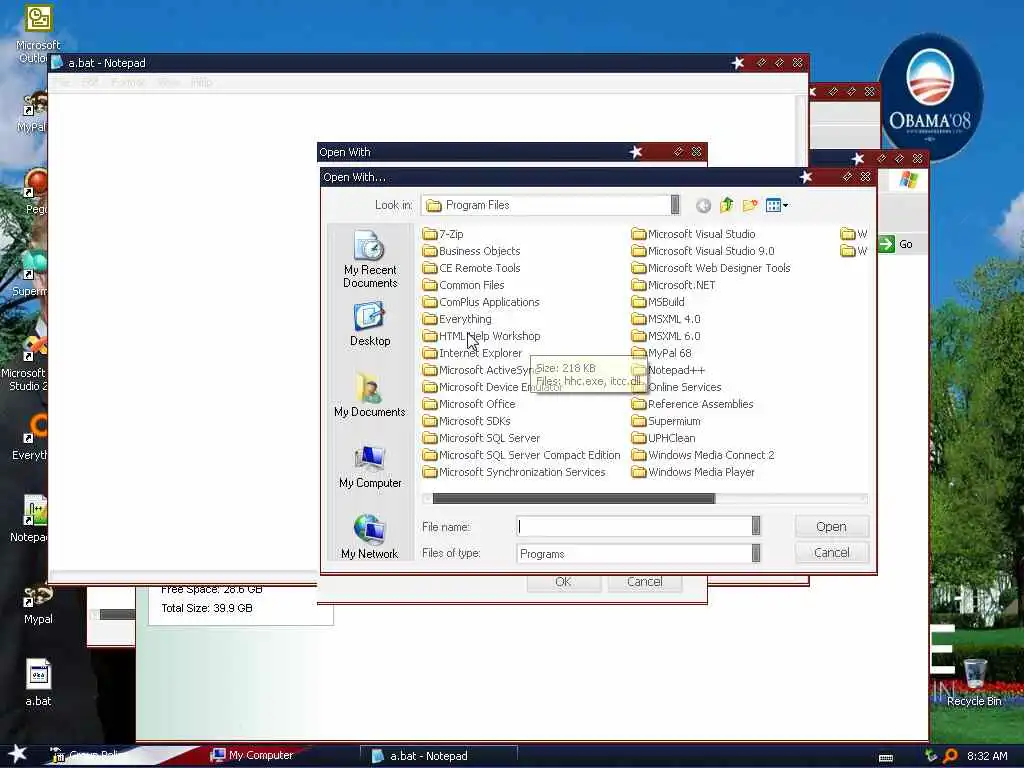This screenshot has width=1024, height=768.
Task: Select Microsoft Synchronization Services folder
Action: (514, 472)
